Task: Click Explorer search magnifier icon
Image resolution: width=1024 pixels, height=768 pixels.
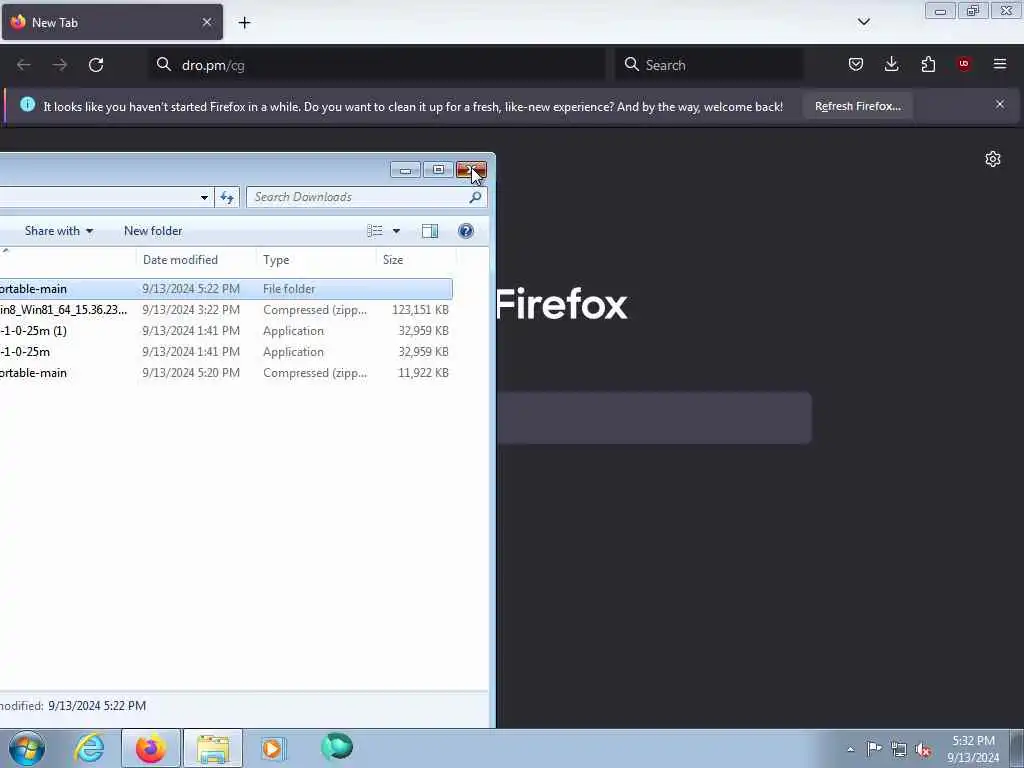Action: click(475, 197)
